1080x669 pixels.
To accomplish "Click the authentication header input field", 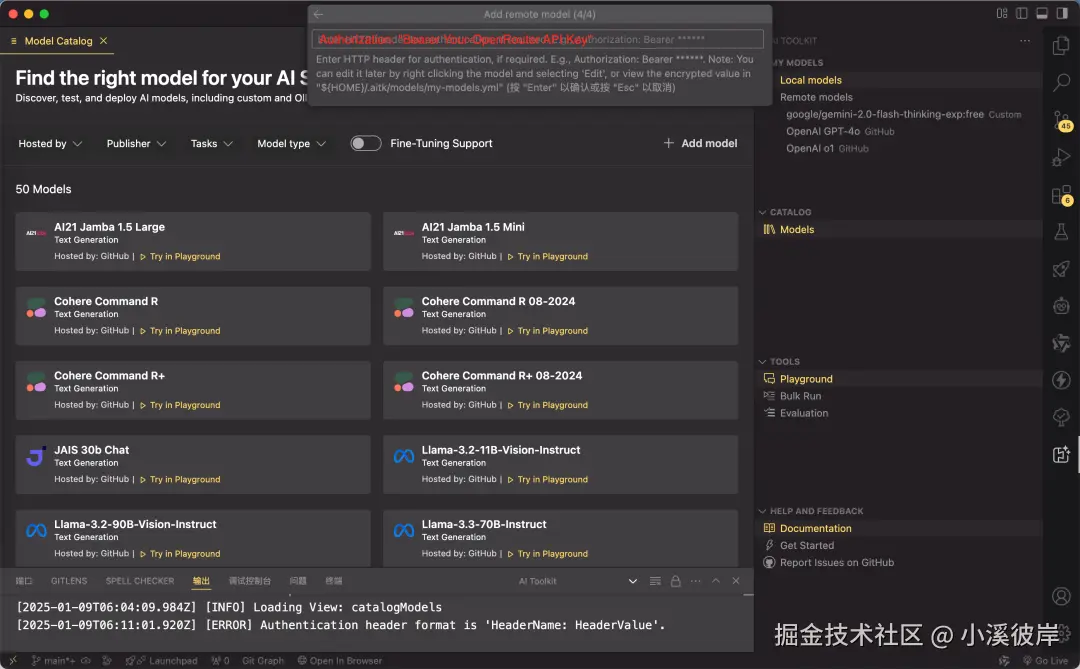I will pos(538,39).
